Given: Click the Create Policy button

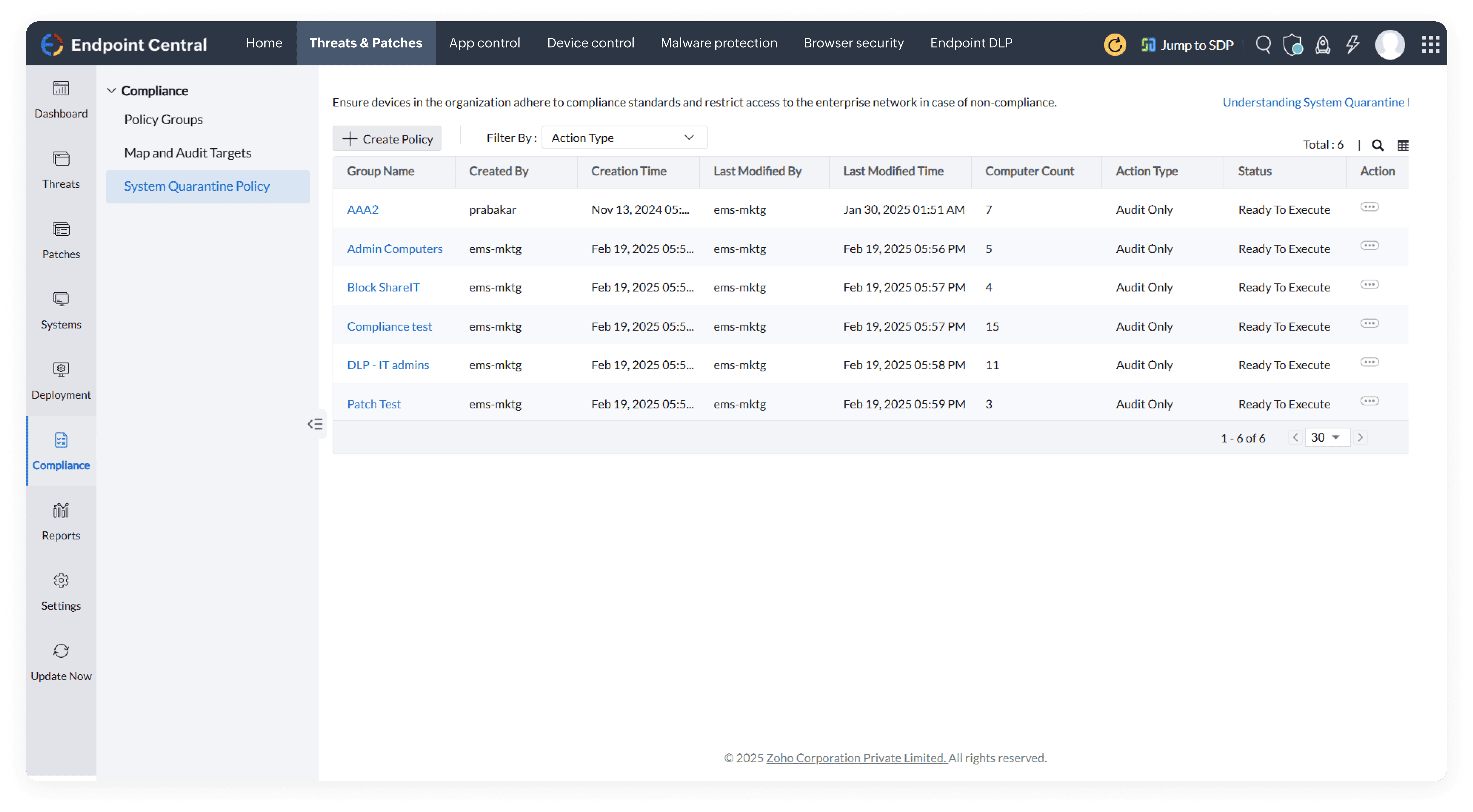Looking at the screenshot, I should [387, 139].
